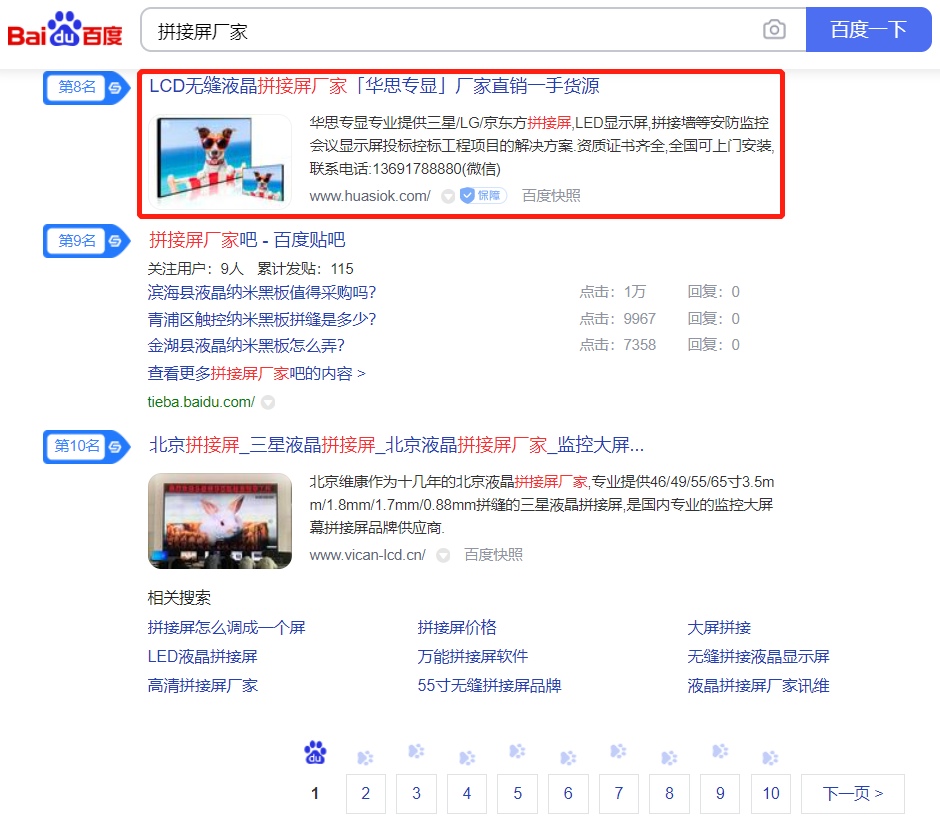Screen dimensions: 940x831
Task: Click the text 联系电话:13691788880(微信)
Action: pyautogui.click(x=405, y=168)
